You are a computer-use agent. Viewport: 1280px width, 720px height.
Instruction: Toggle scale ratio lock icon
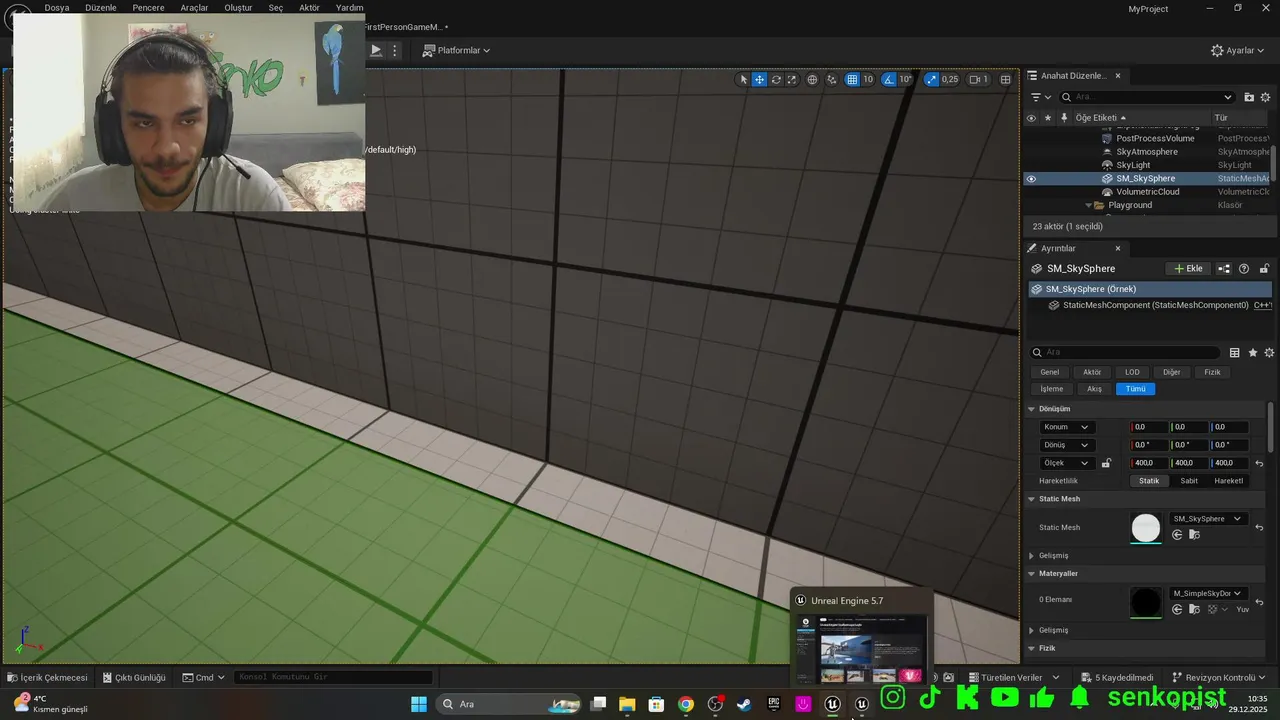tap(1106, 463)
